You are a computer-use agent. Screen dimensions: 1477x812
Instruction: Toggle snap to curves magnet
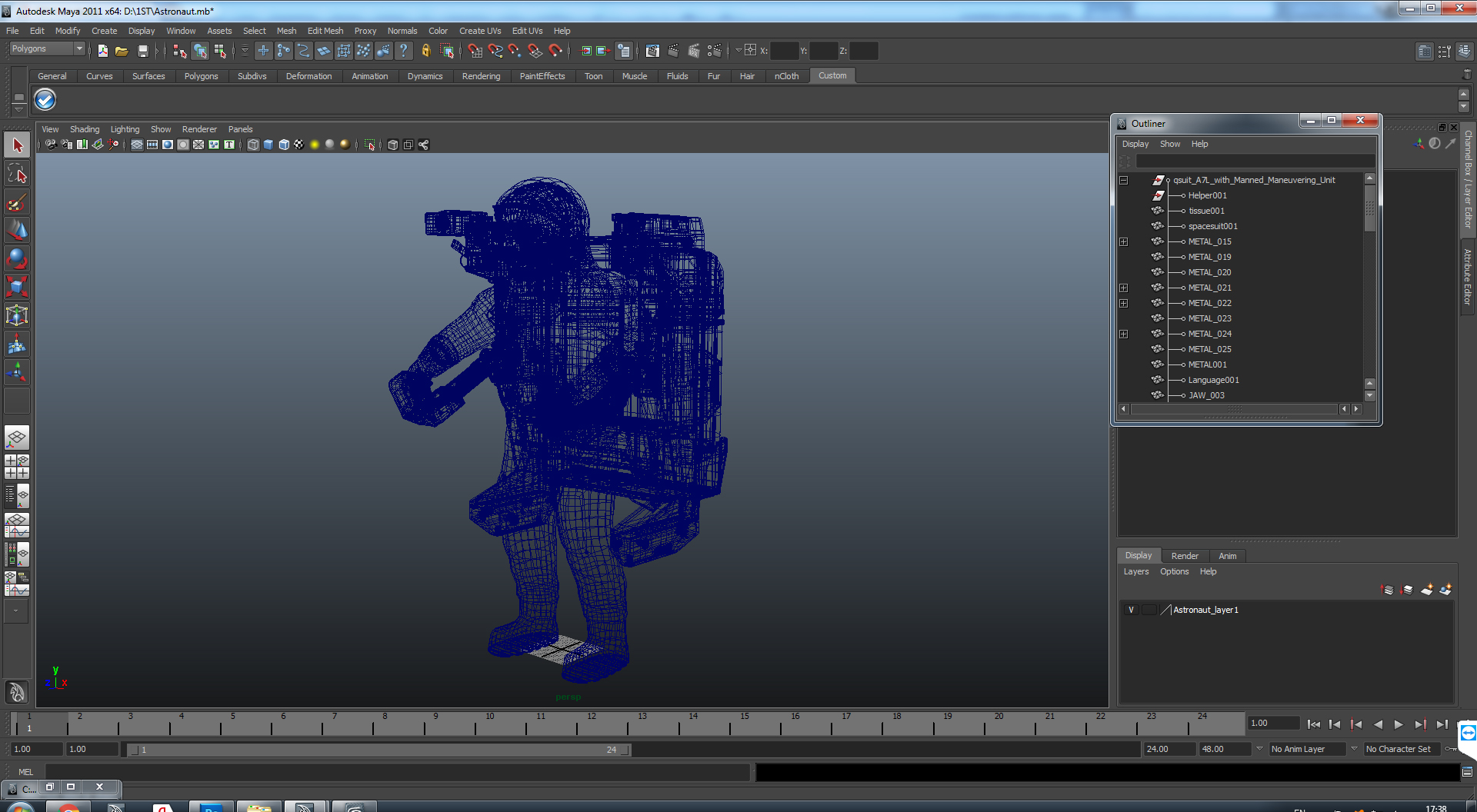tap(495, 51)
